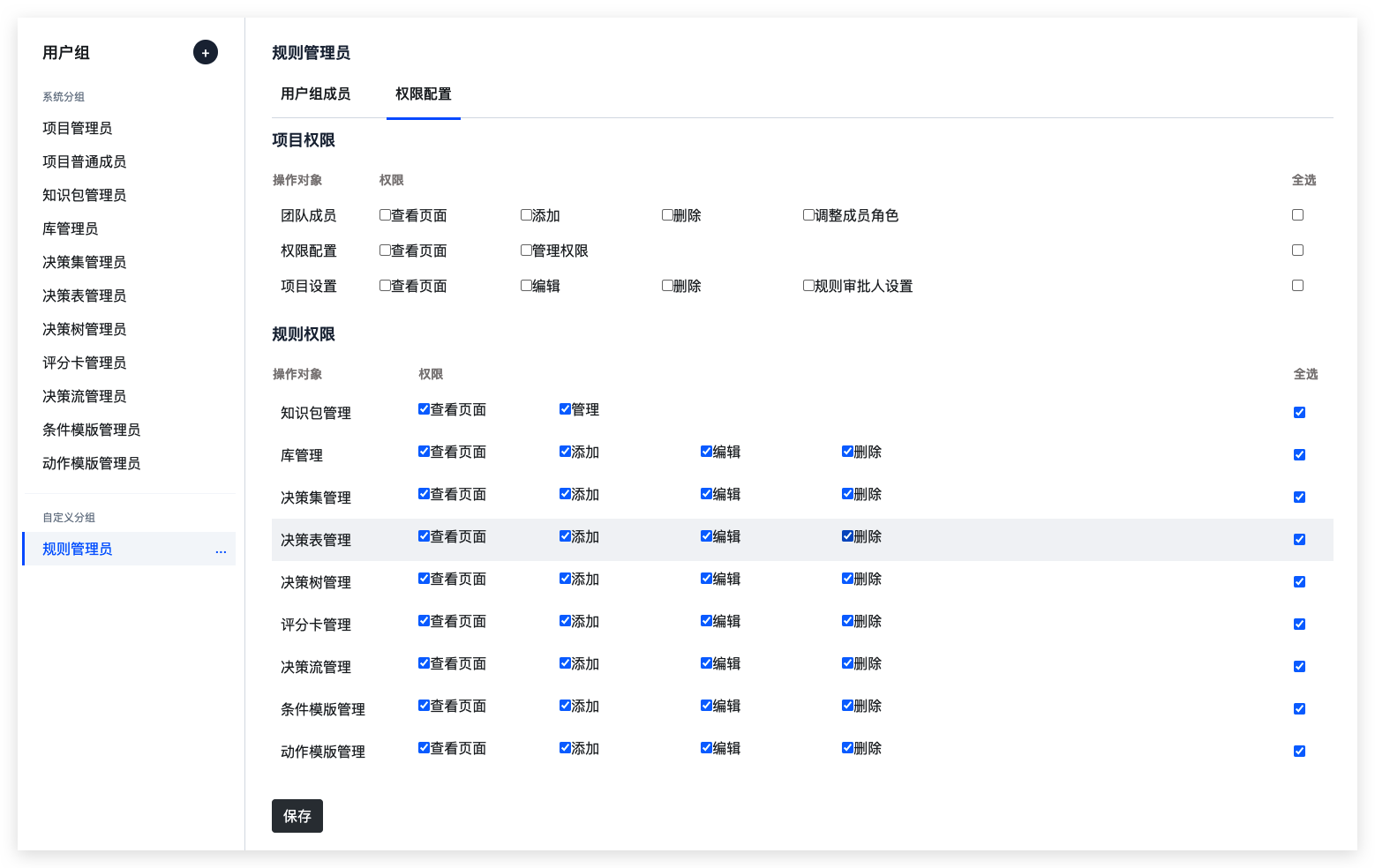Viewport: 1375px width, 868px height.
Task: Check 调整成员角色 permission checkbox
Action: pyautogui.click(x=808, y=215)
